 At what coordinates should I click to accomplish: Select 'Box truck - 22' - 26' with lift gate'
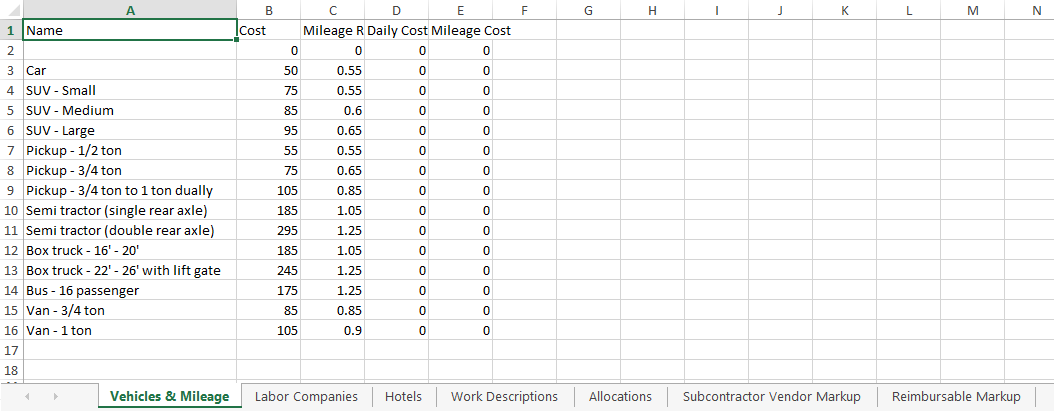(130, 270)
